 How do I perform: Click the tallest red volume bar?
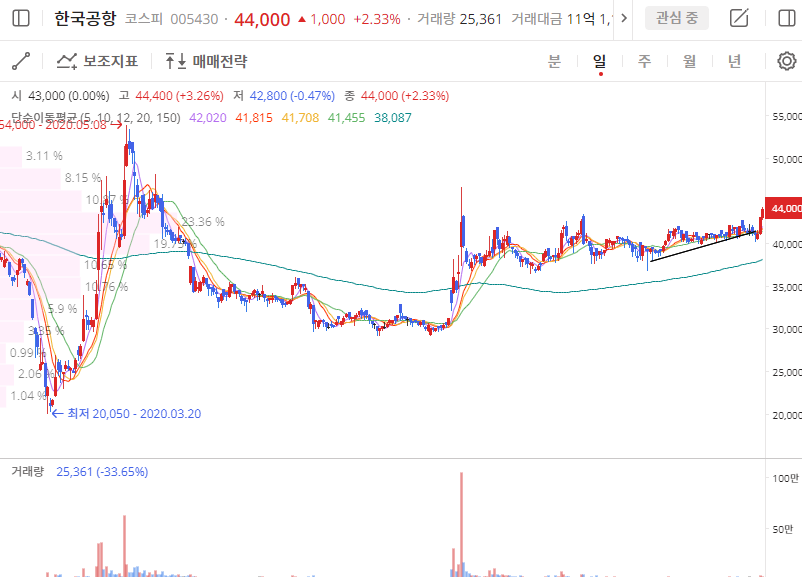[461, 524]
